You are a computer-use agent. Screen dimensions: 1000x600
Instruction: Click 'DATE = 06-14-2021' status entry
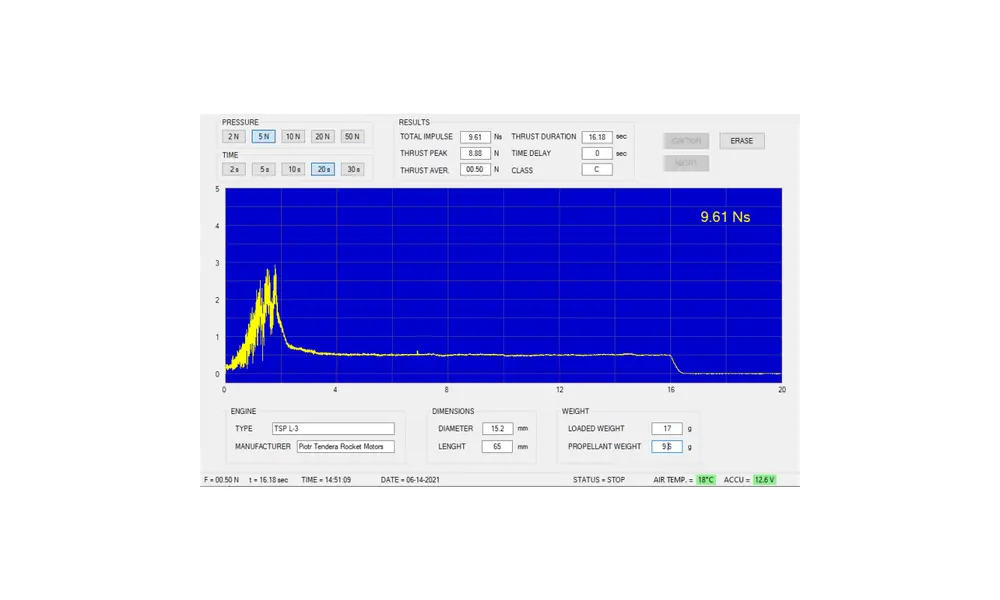[410, 480]
